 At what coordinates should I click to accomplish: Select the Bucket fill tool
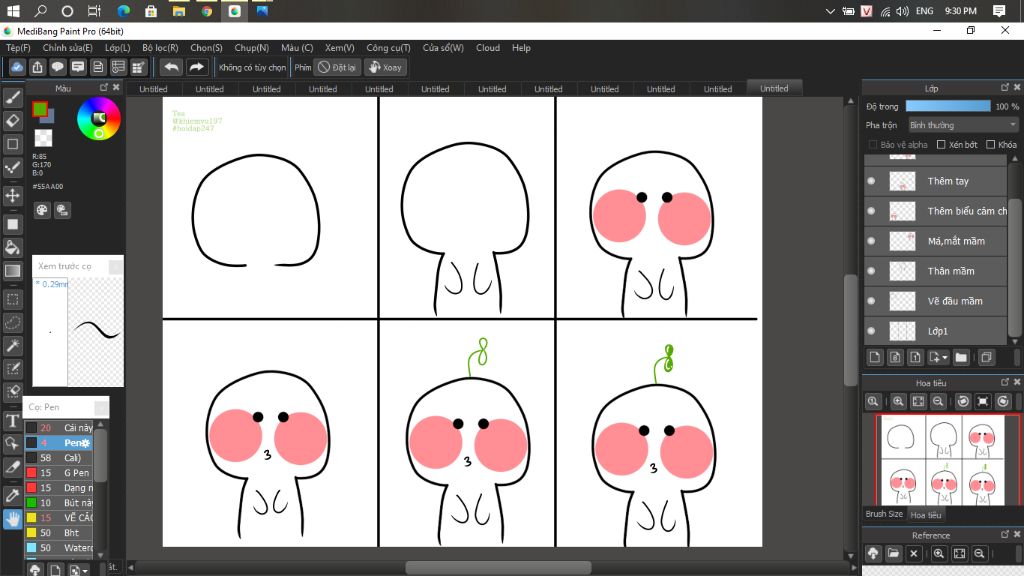(x=12, y=248)
